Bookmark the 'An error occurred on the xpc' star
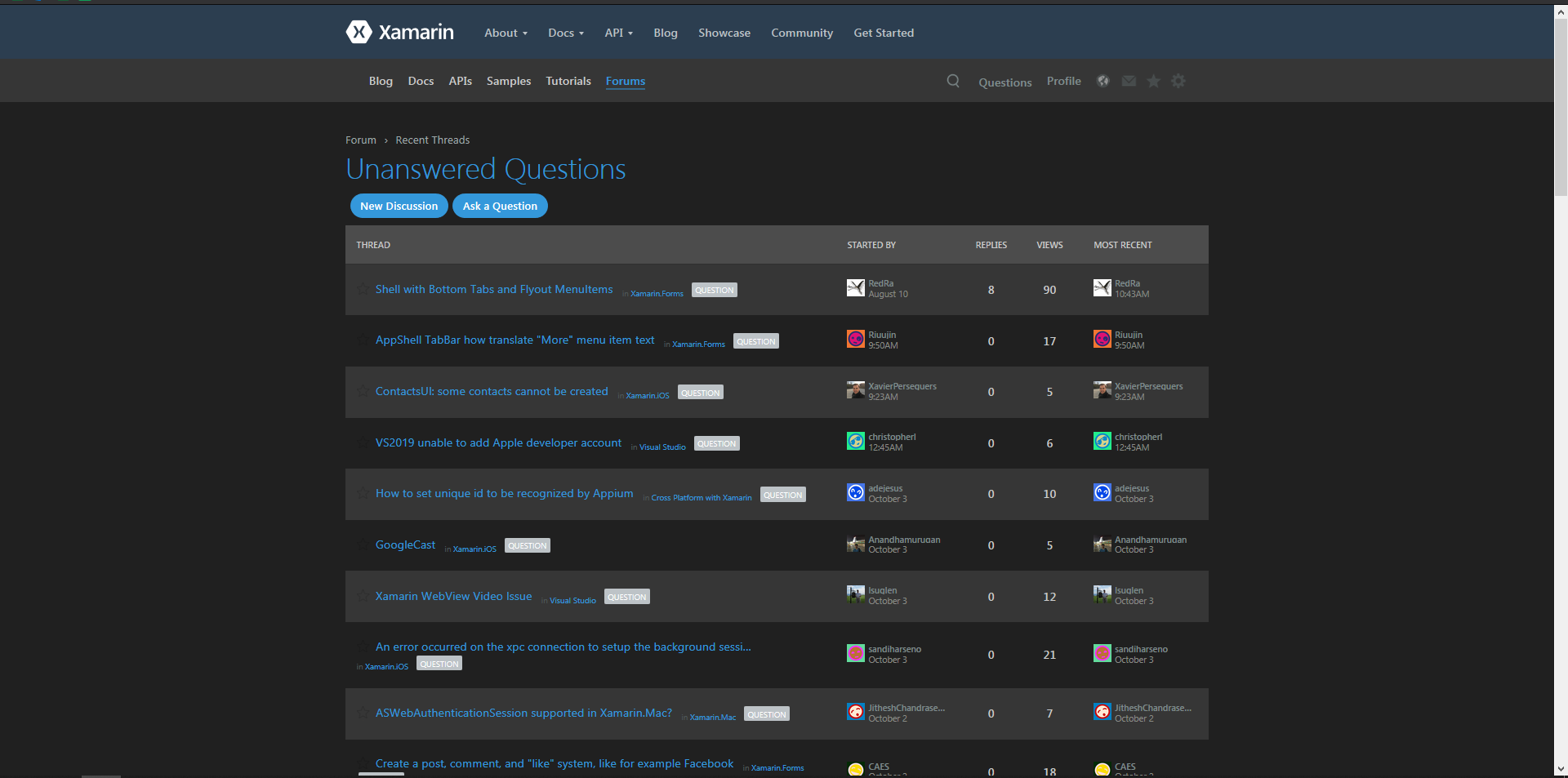This screenshot has height=778, width=1568. (363, 646)
